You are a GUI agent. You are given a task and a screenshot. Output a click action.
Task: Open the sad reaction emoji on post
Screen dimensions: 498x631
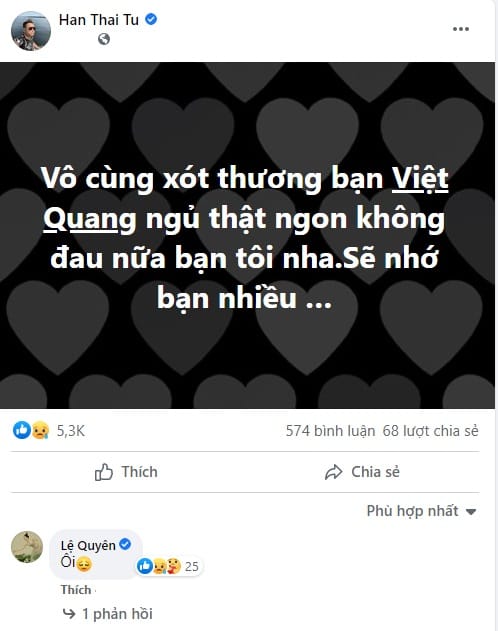[40, 430]
